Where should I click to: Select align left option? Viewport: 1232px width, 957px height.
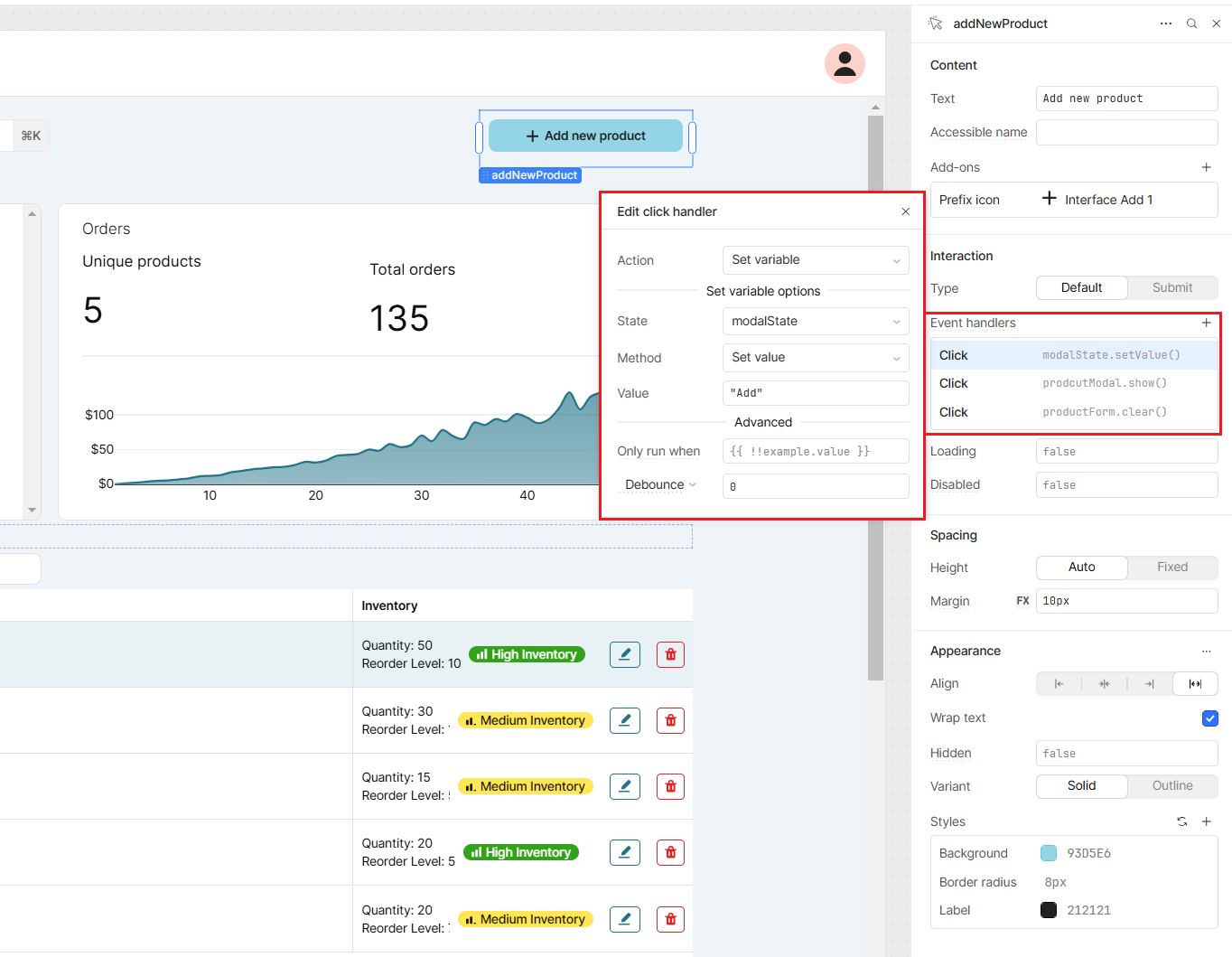tap(1059, 684)
